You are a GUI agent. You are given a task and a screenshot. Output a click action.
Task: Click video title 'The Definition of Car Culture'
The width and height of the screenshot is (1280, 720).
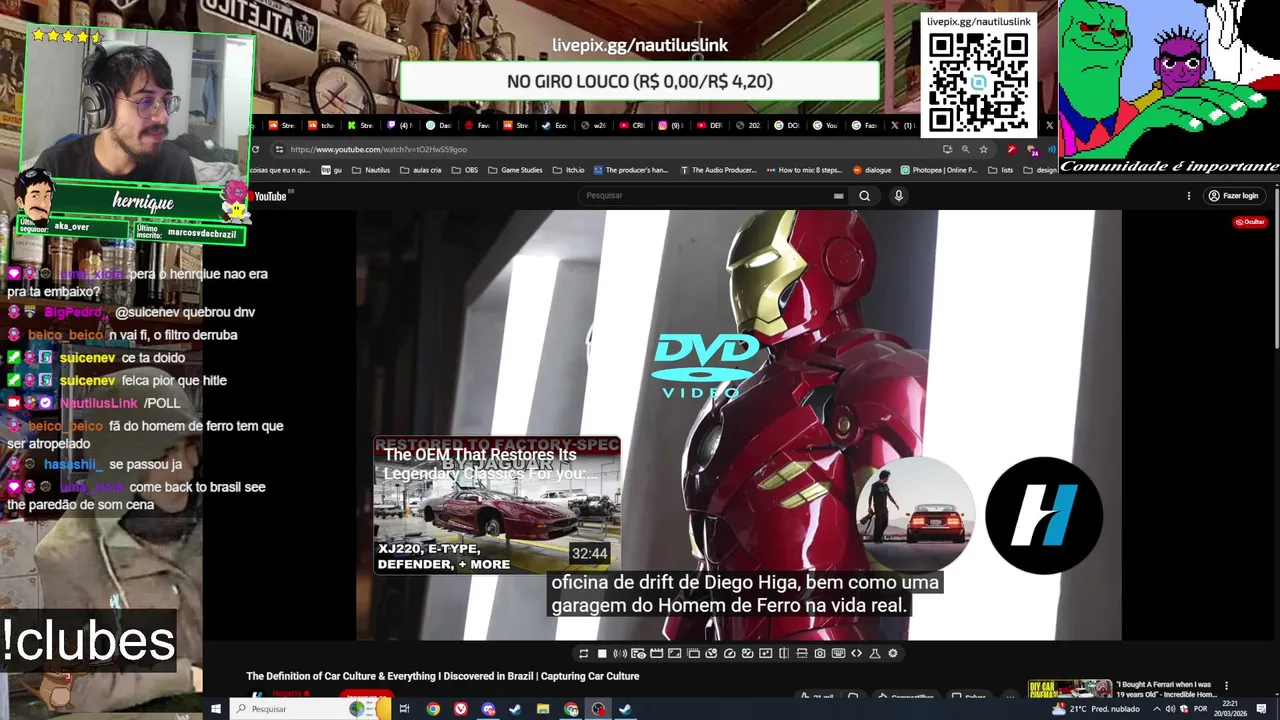coord(443,676)
